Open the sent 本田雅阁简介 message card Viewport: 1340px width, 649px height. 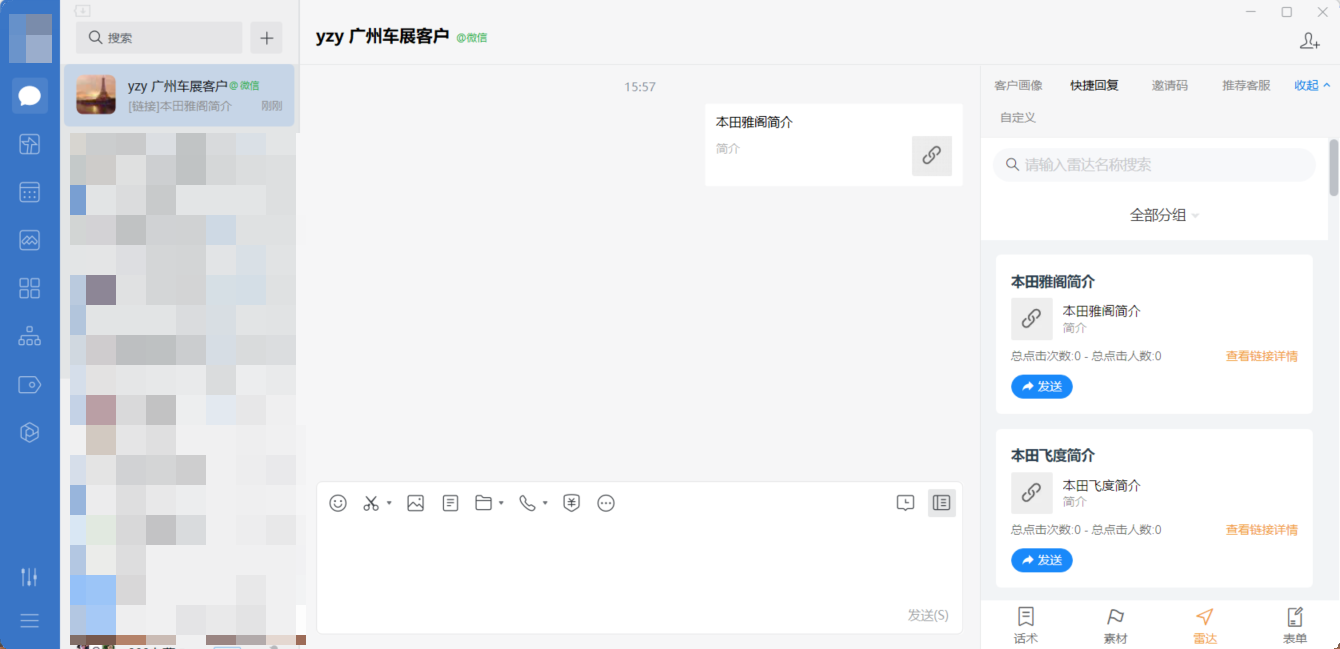tap(834, 145)
